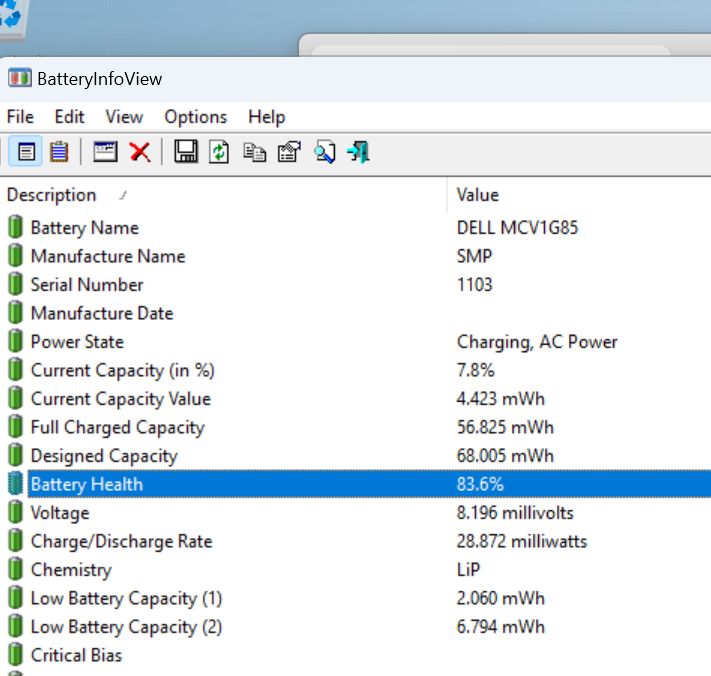Open the Advanced Options toolbar icon
Viewport: 711px width, 676px height.
pyautogui.click(x=289, y=151)
